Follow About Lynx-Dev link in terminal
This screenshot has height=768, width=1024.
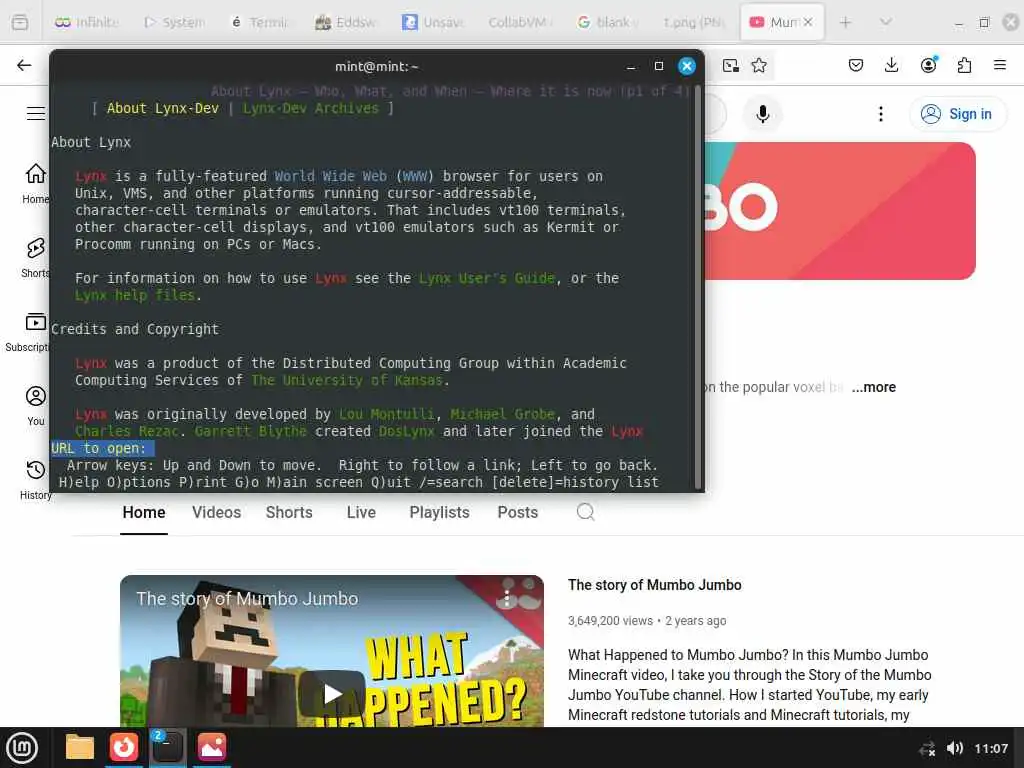[163, 108]
